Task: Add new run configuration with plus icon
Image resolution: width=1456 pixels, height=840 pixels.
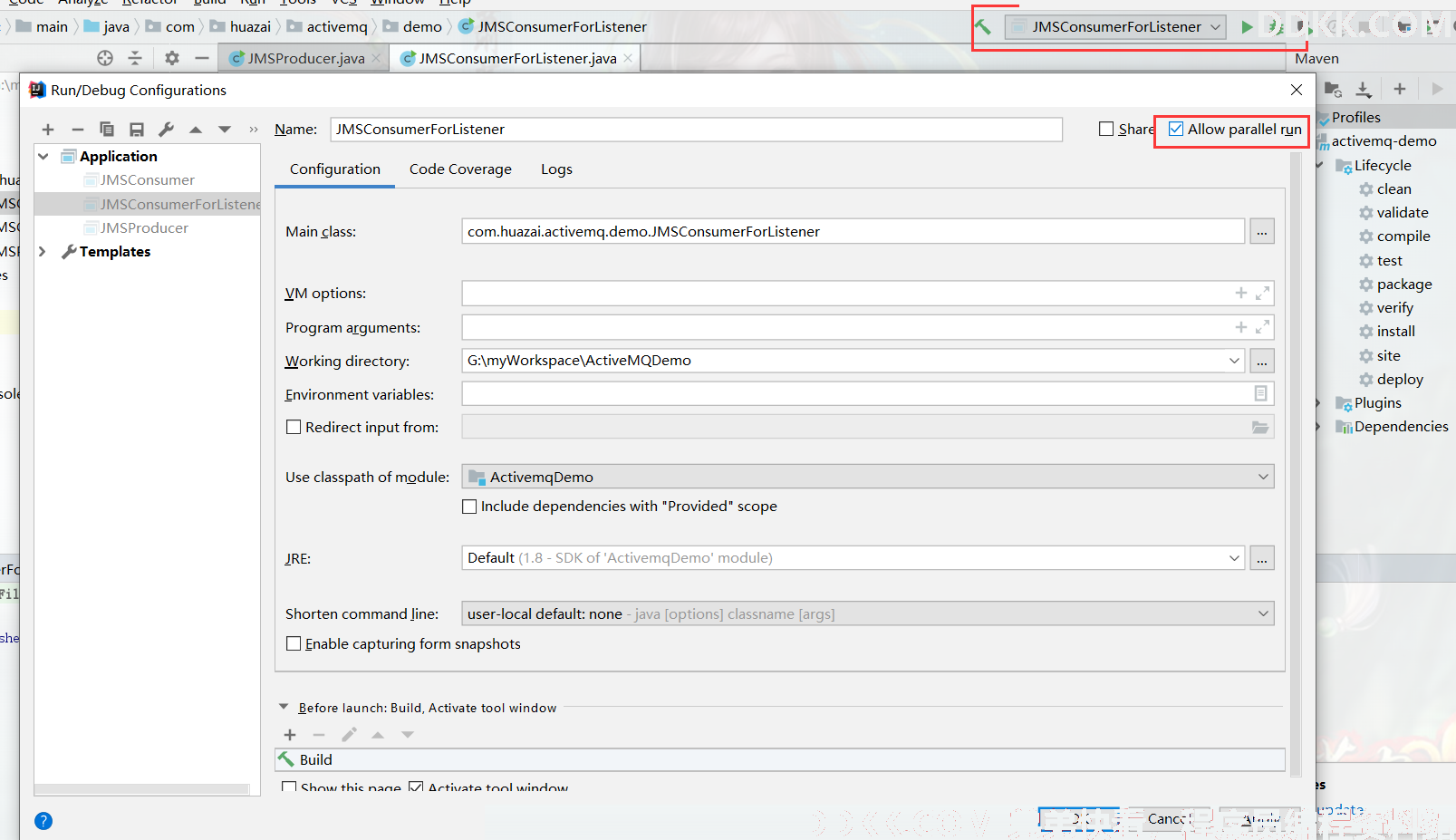Action: pos(48,130)
